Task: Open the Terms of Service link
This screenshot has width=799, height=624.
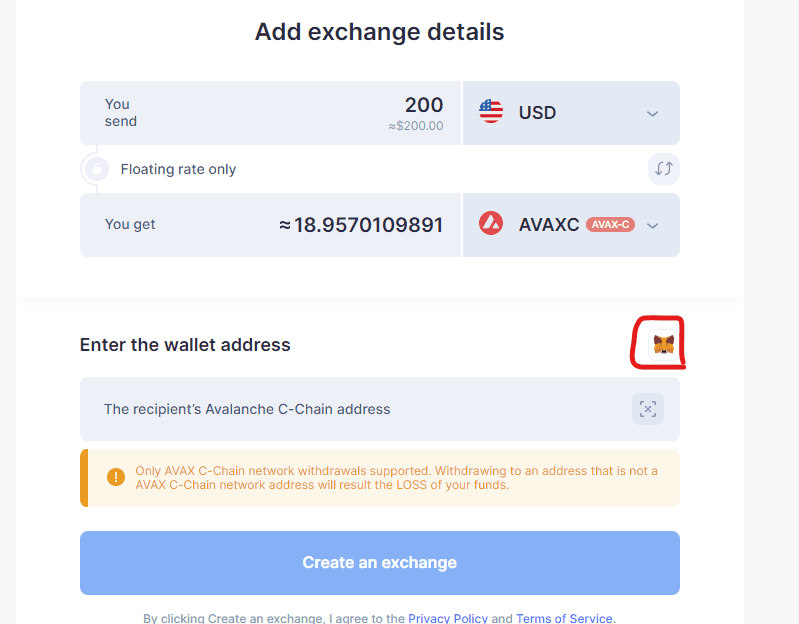Action: (564, 618)
